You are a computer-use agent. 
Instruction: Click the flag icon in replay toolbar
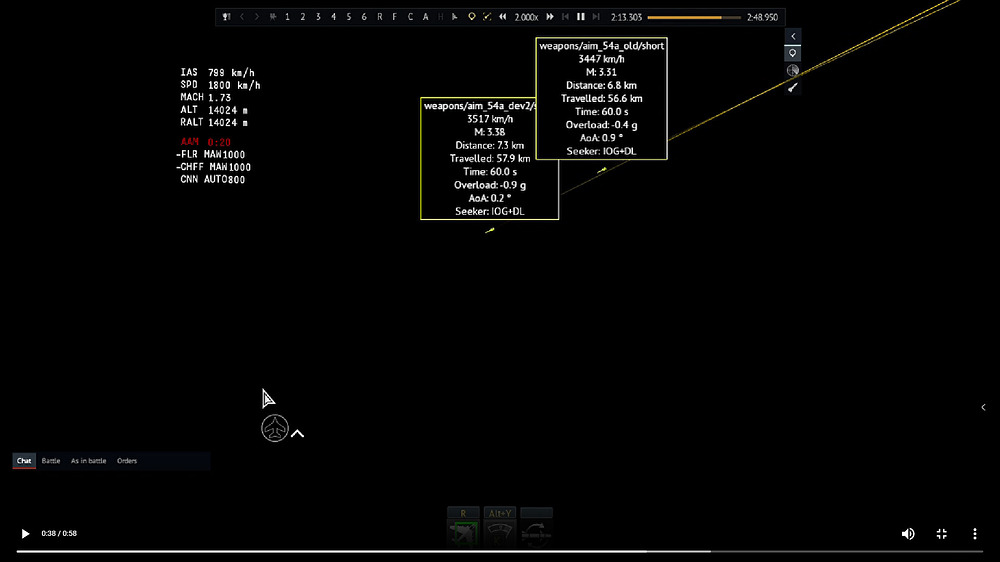coord(455,17)
